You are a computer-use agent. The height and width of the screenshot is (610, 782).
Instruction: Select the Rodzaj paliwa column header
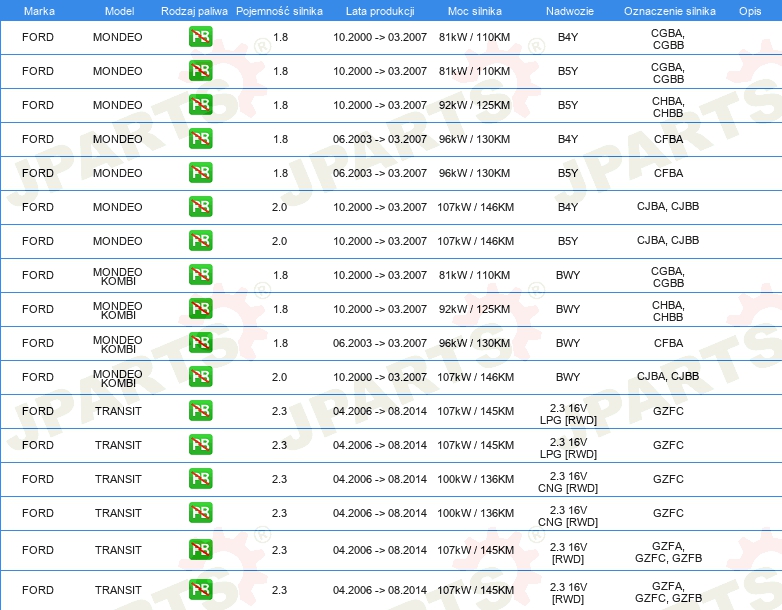tap(194, 11)
